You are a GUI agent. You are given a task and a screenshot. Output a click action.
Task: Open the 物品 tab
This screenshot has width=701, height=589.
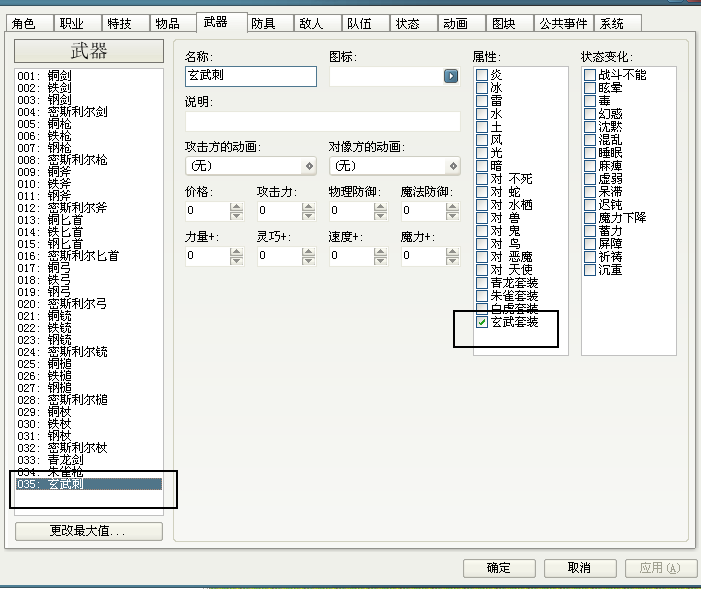[x=173, y=23]
